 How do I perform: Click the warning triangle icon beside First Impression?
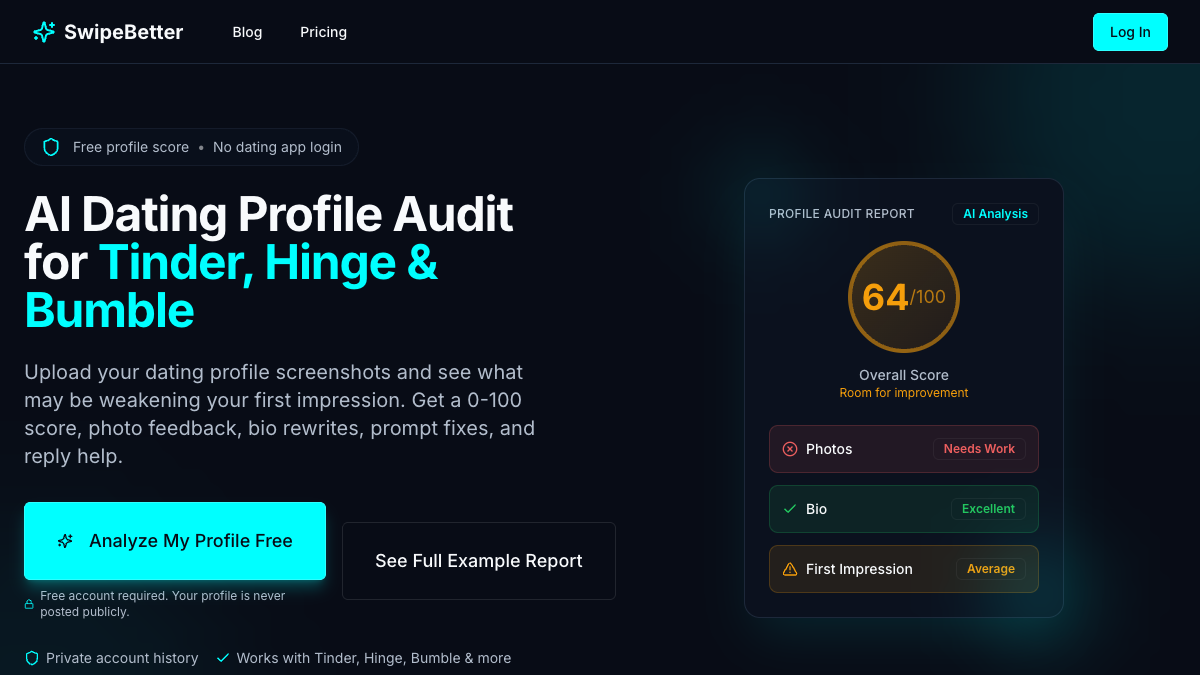(790, 569)
